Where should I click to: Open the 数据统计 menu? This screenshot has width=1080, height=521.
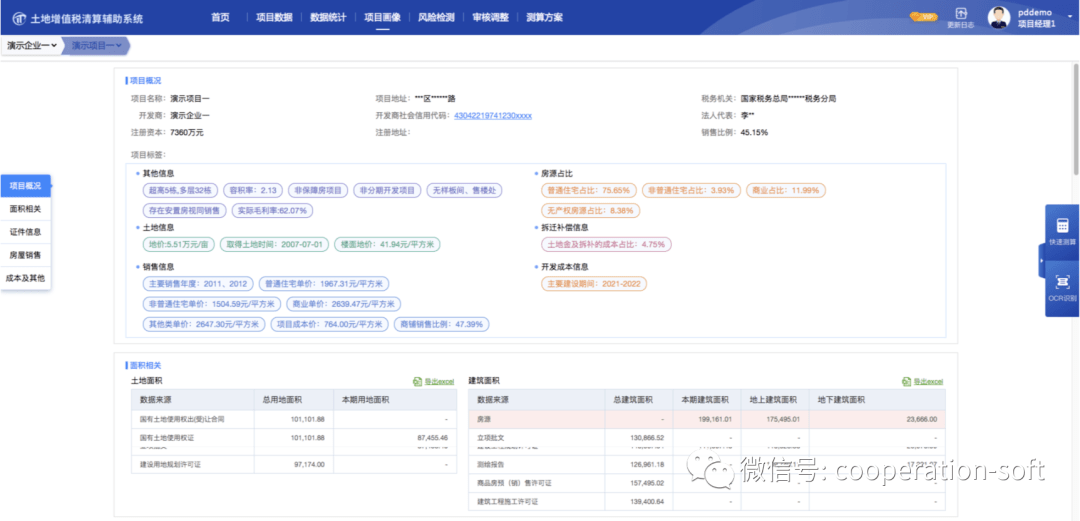point(329,17)
